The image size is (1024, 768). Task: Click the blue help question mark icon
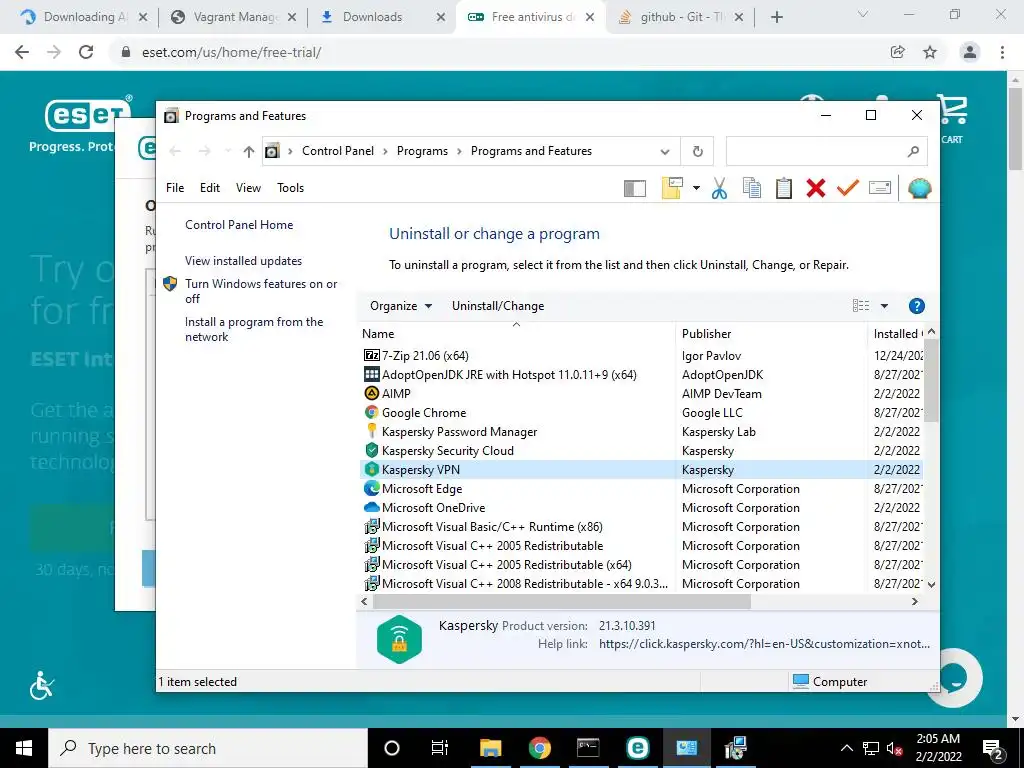pyautogui.click(x=916, y=306)
